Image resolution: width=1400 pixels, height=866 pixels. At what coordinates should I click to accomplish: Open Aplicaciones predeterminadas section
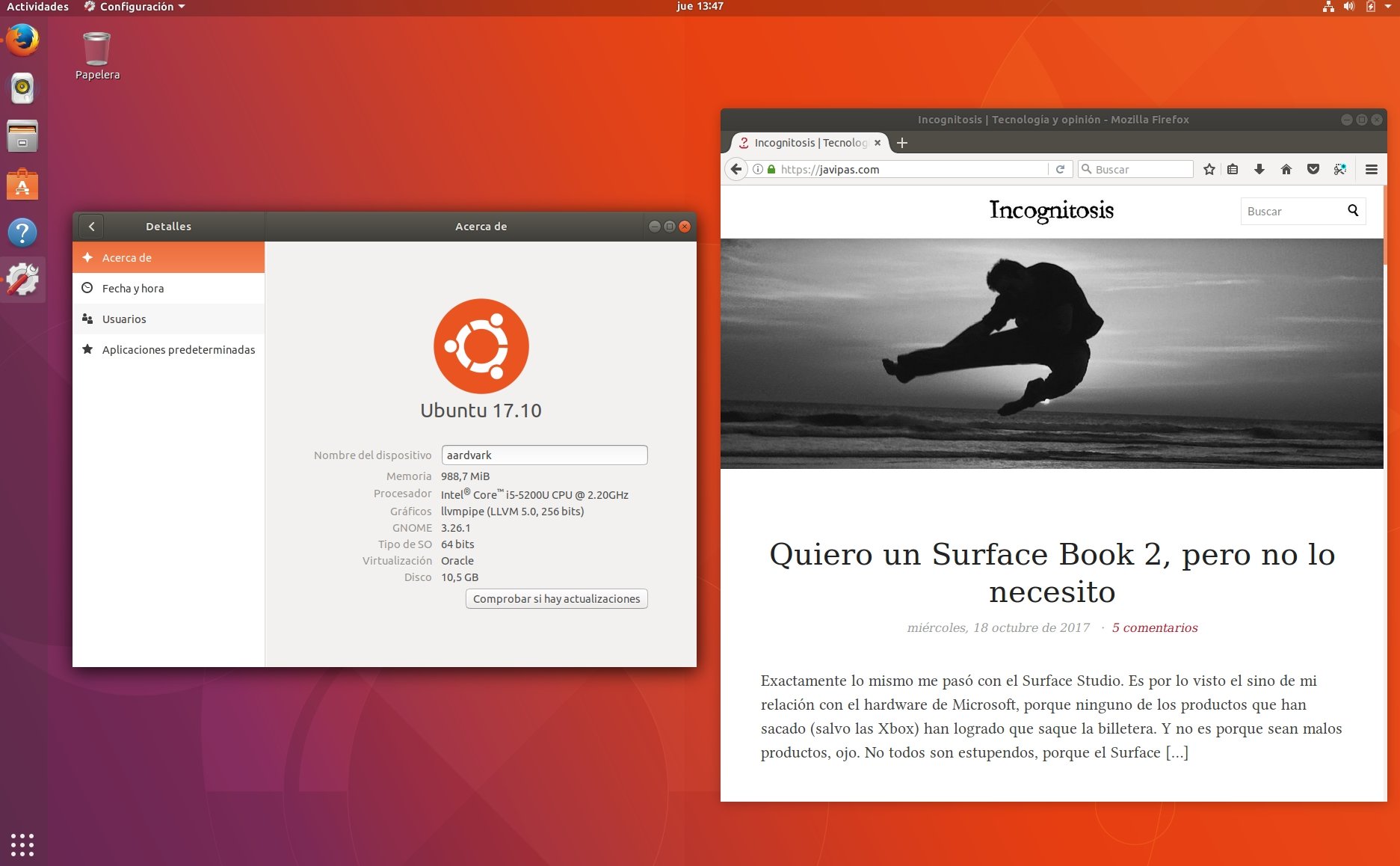pyautogui.click(x=178, y=350)
